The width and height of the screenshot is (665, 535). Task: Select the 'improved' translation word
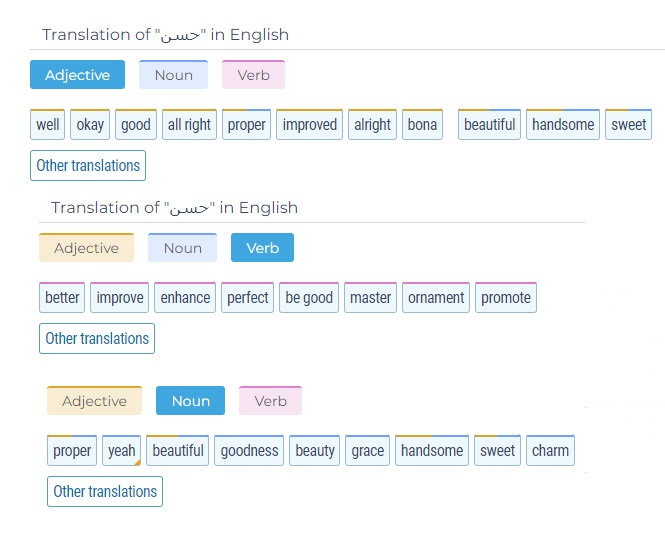click(x=309, y=125)
